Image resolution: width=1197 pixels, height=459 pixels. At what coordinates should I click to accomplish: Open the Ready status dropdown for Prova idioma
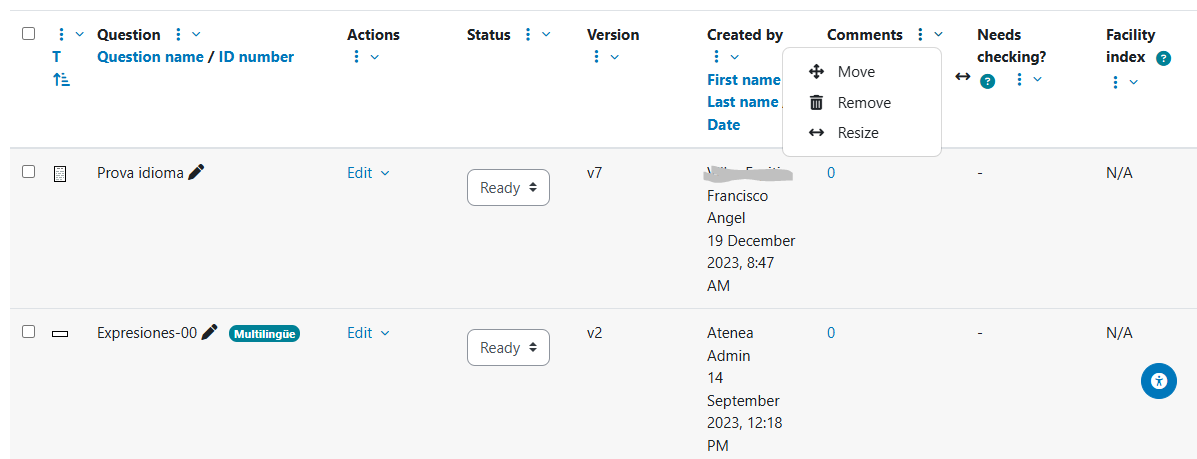pos(508,188)
